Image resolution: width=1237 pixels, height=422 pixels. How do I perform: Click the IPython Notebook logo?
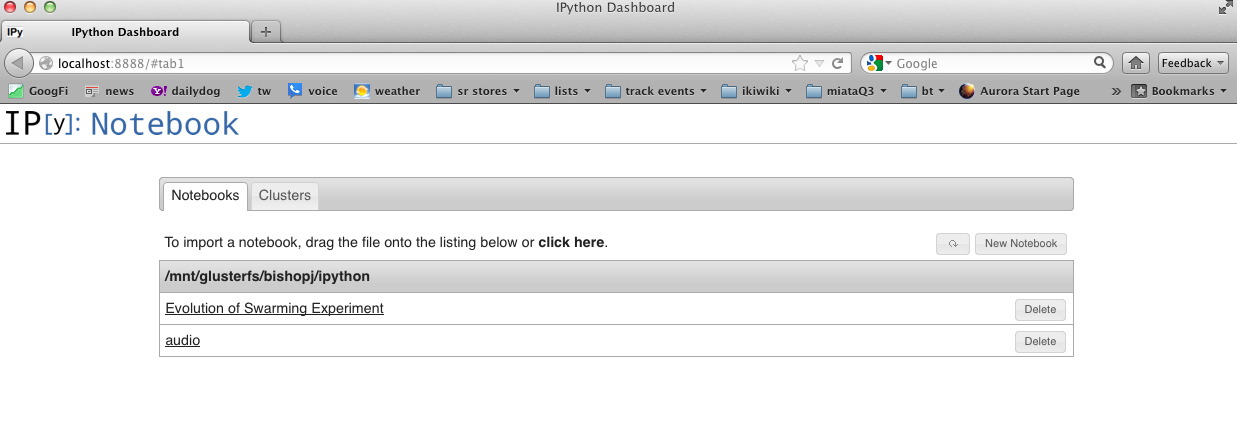(x=122, y=124)
